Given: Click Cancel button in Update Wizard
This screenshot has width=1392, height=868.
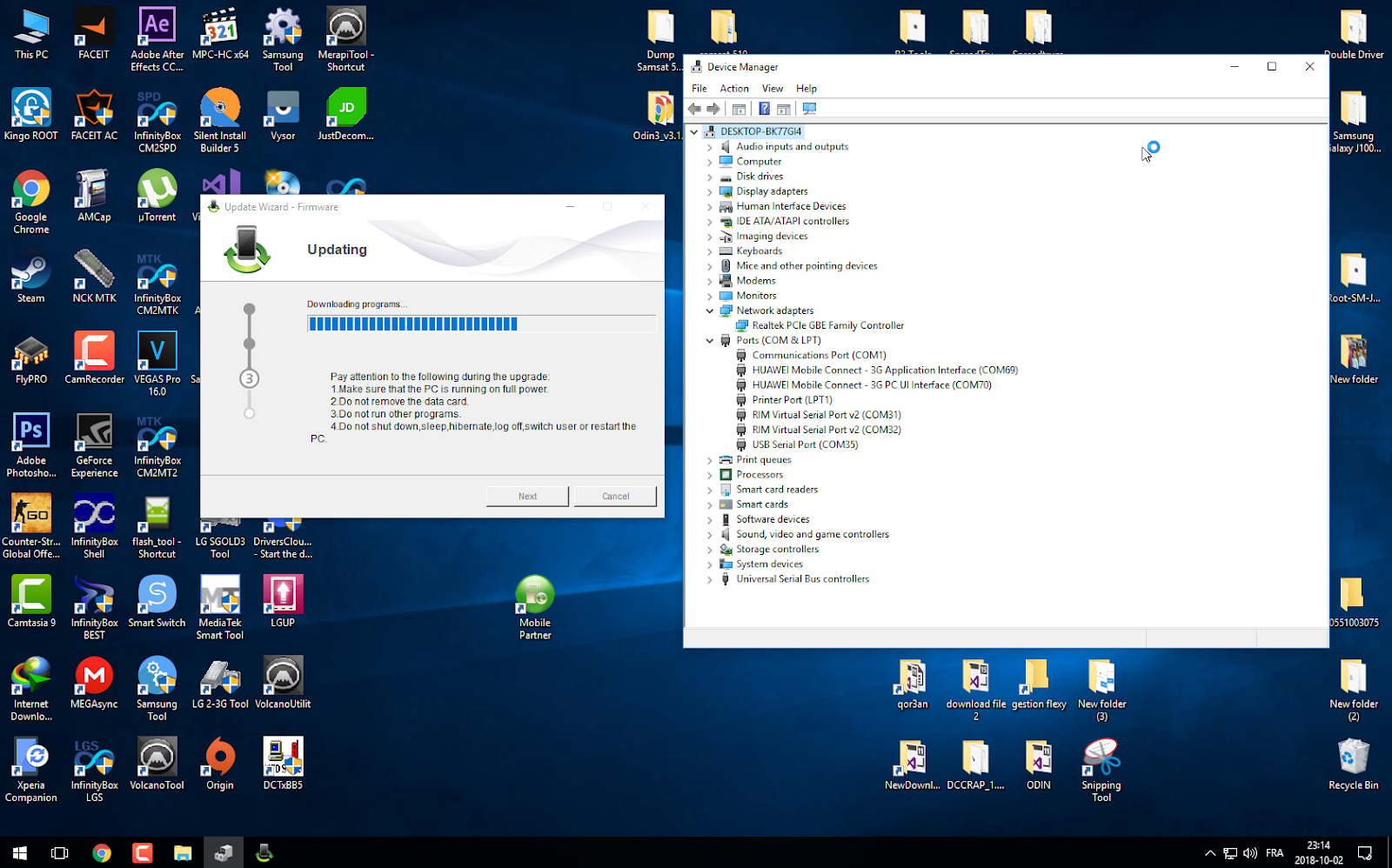Looking at the screenshot, I should (615, 496).
